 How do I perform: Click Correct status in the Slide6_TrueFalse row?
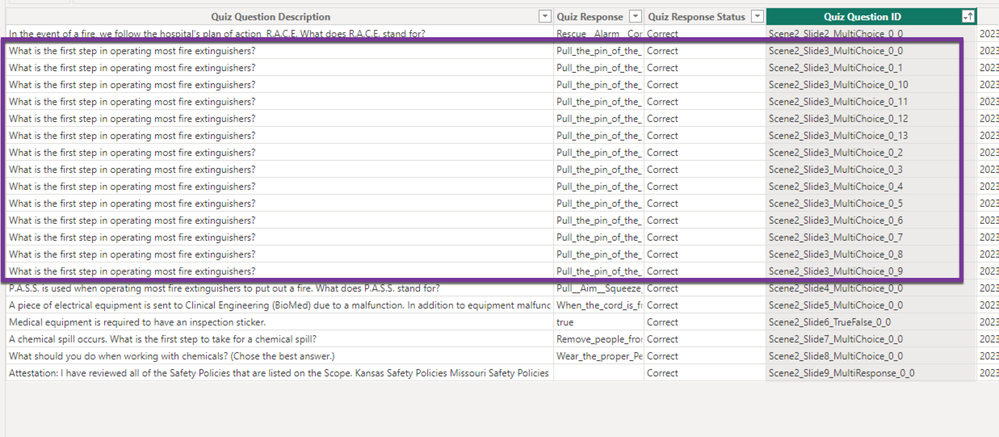click(705, 322)
